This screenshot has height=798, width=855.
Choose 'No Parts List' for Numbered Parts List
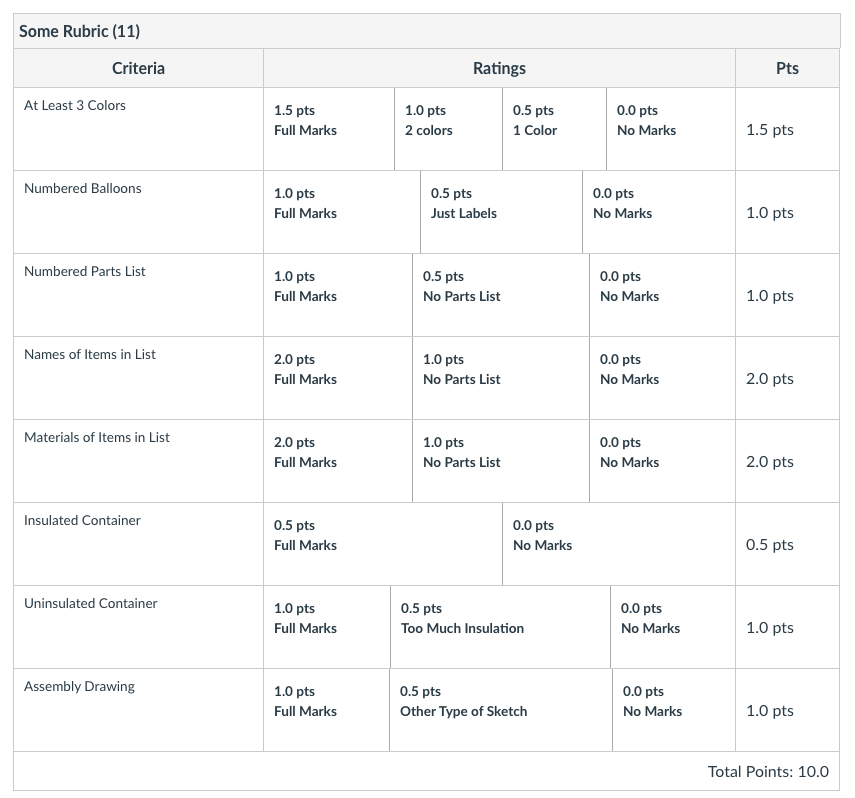501,295
